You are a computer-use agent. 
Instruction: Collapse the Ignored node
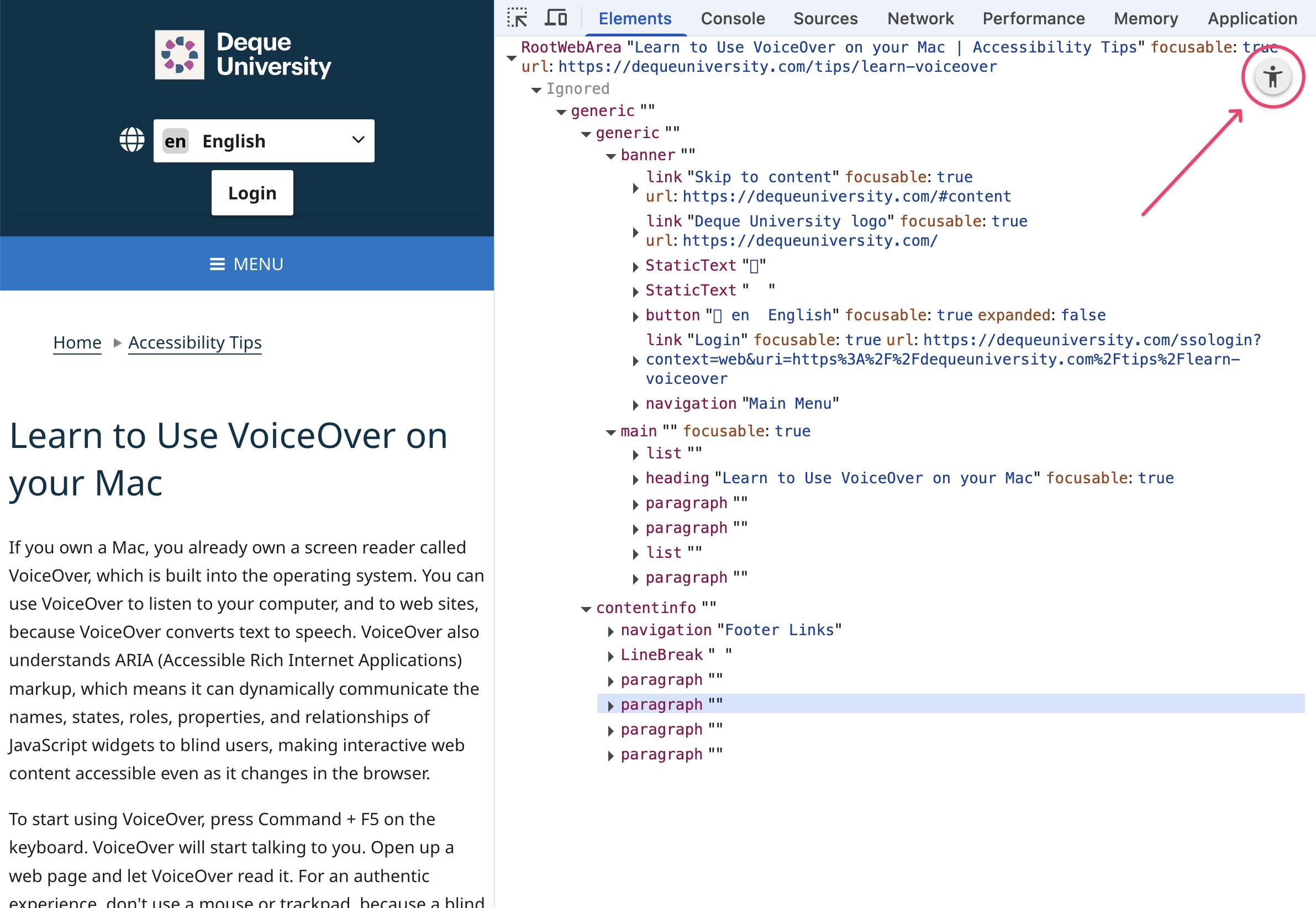[x=535, y=89]
